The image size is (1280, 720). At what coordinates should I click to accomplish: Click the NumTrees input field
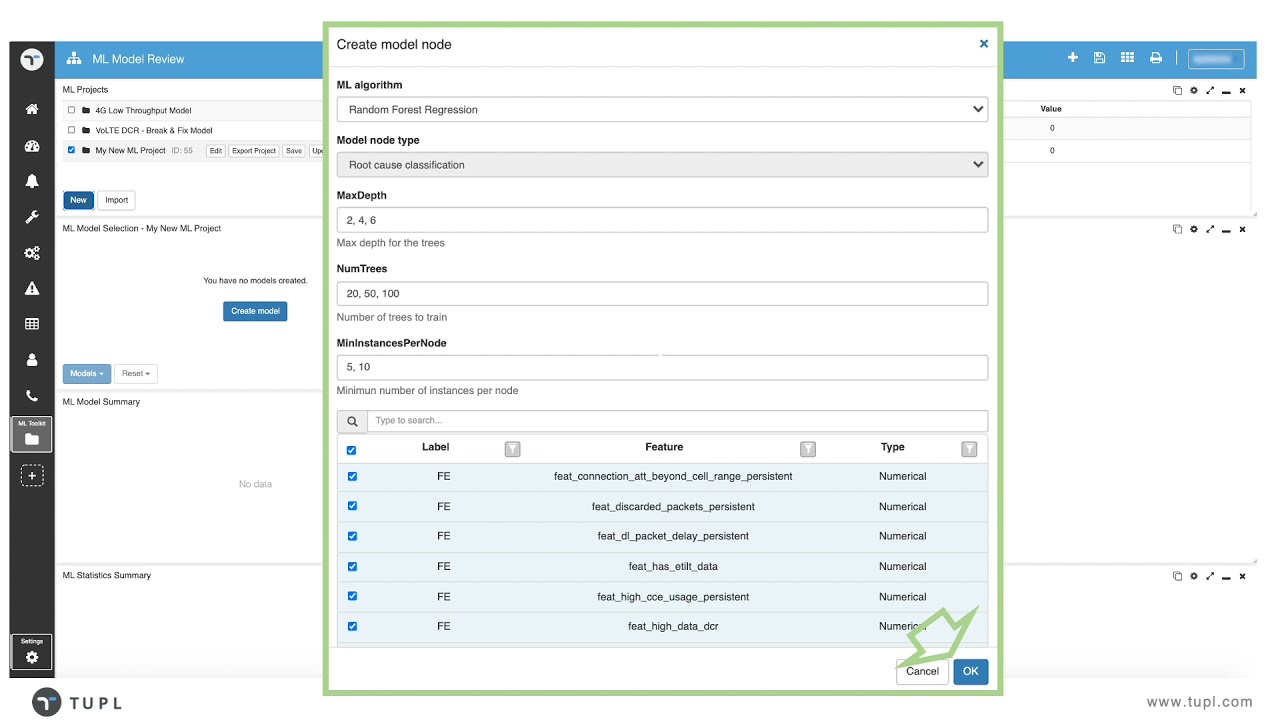662,293
